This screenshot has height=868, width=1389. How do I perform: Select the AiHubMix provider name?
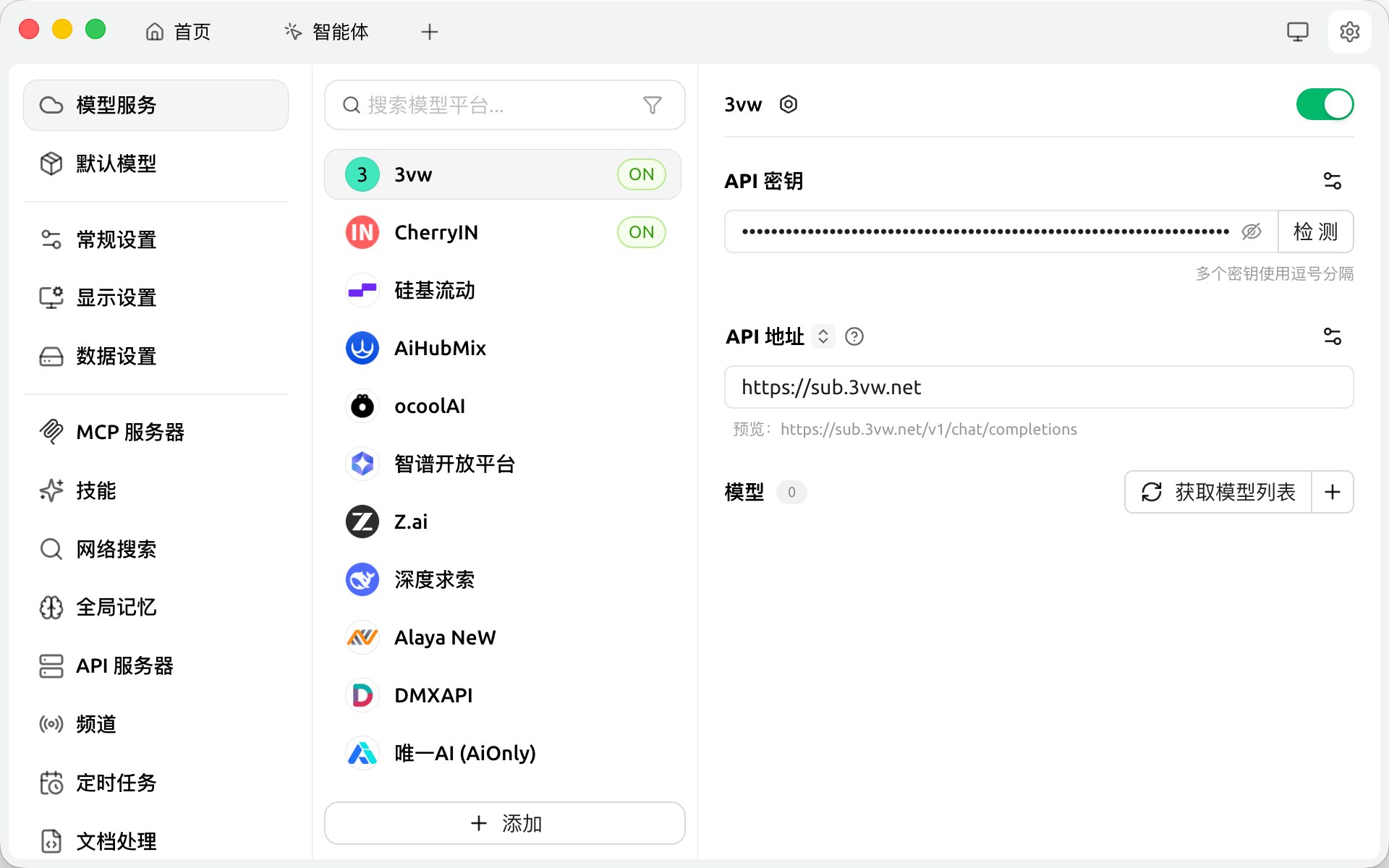[x=440, y=348]
